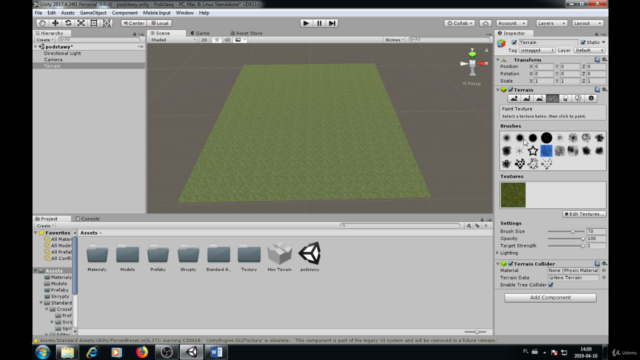Screen dimensions: 640x360
Task: Select the Paint Texture terrain tool
Action: coord(552,98)
